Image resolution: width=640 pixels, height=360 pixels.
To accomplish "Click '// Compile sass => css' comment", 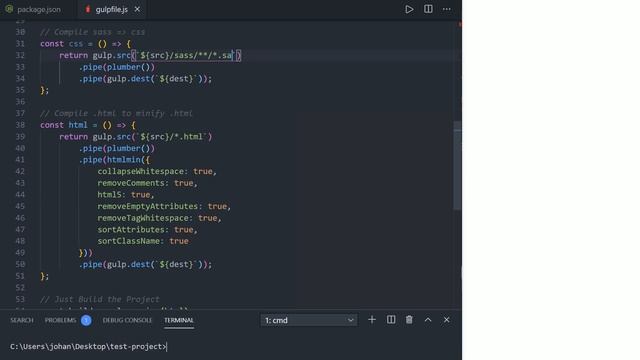I will click(x=93, y=32).
